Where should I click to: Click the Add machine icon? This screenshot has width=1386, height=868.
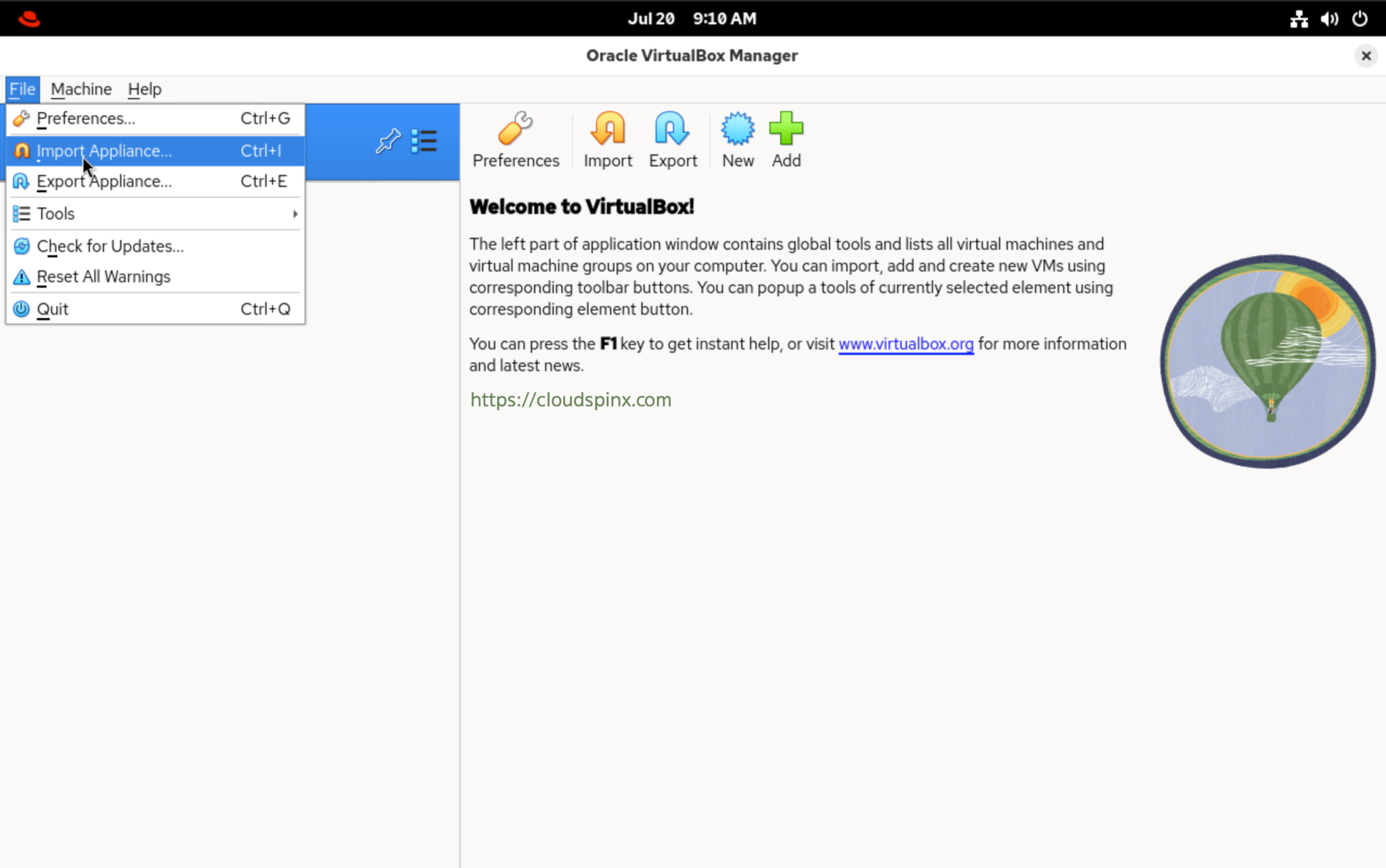[785, 139]
